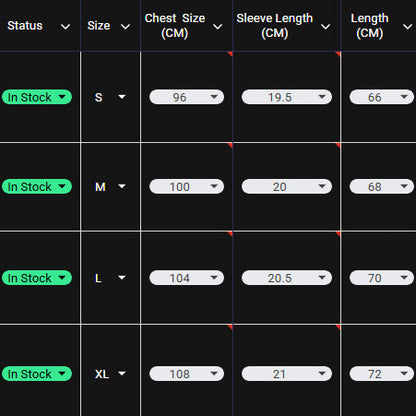Click the red note marker on the 19.5 cell
416x416 pixels.
(338, 54)
